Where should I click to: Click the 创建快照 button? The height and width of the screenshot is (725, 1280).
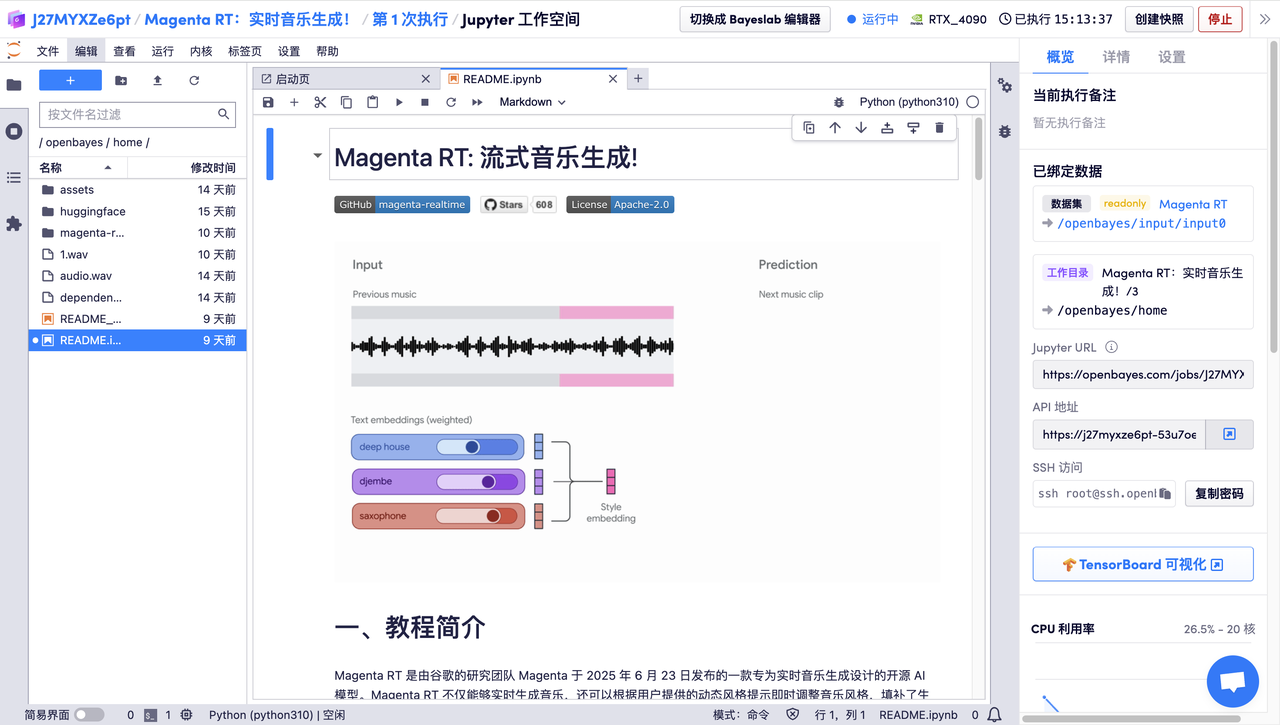(1159, 19)
